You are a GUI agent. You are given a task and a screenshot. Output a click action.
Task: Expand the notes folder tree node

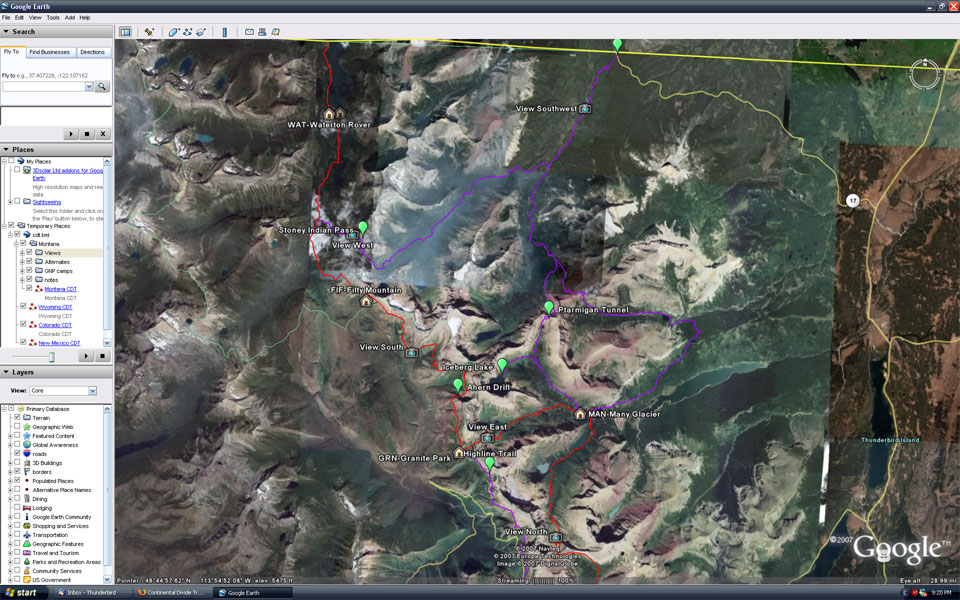[x=22, y=280]
